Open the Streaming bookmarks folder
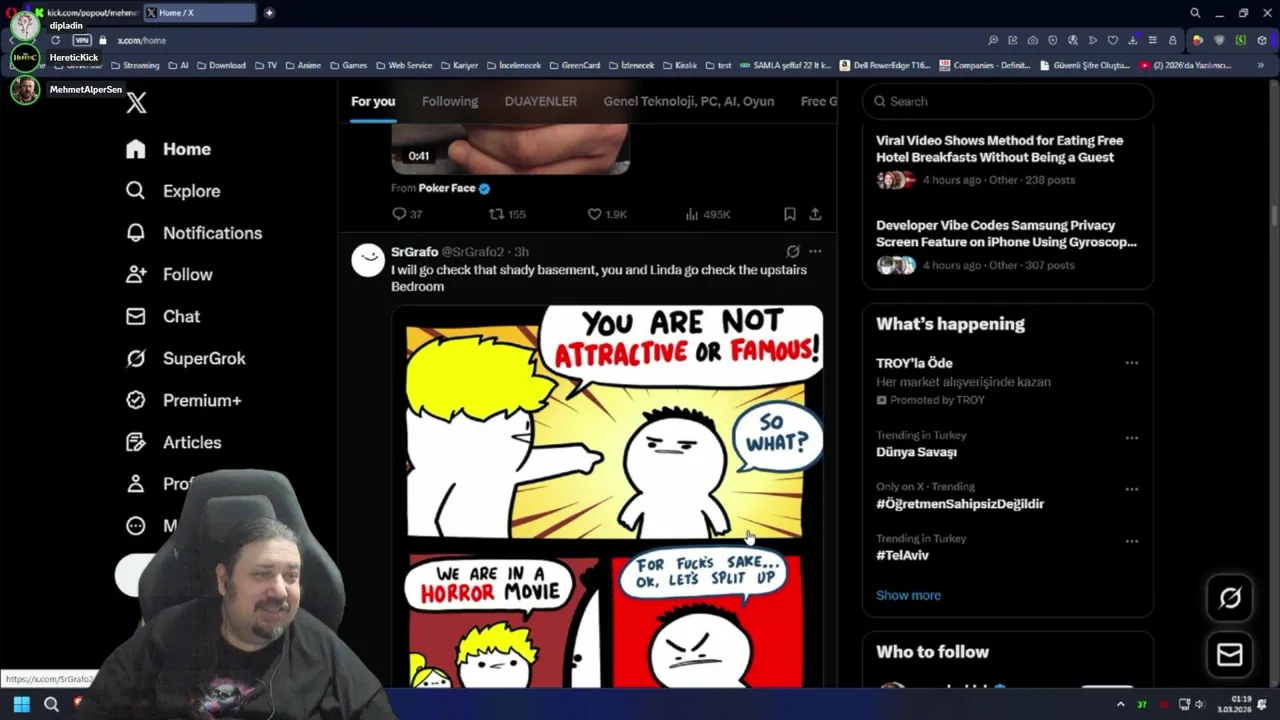 [135, 65]
